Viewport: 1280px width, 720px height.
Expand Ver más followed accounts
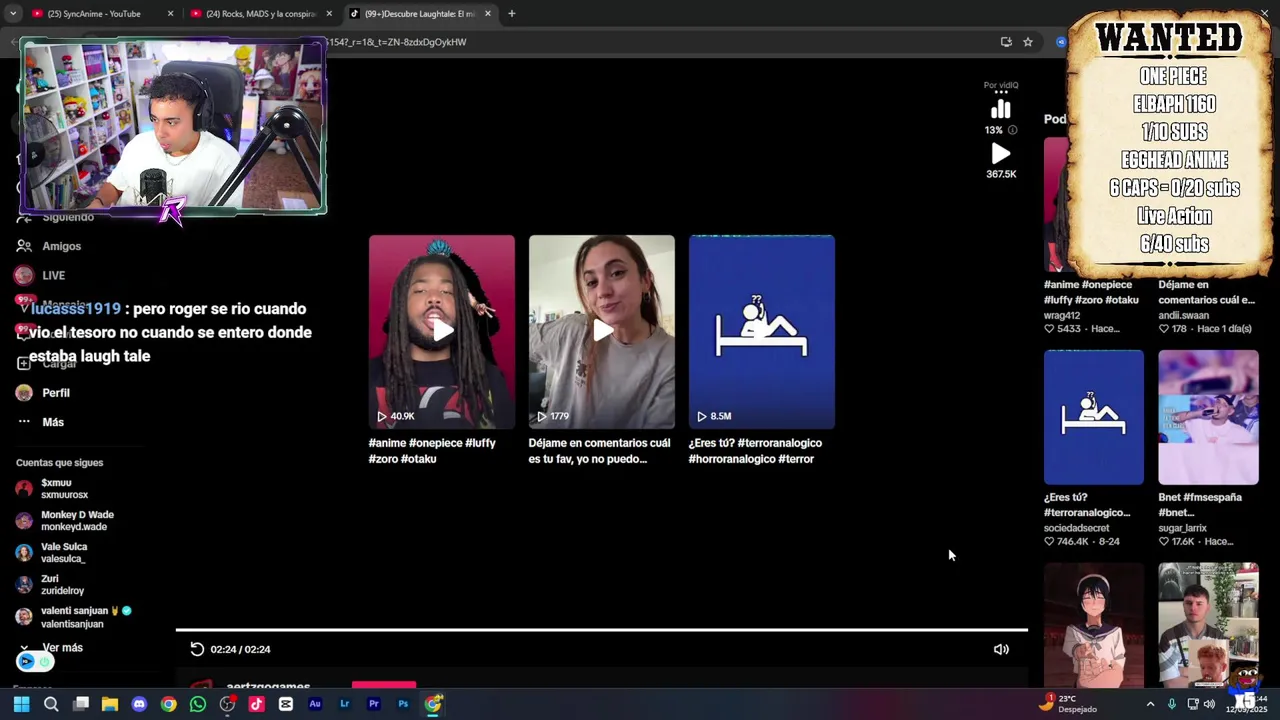62,648
